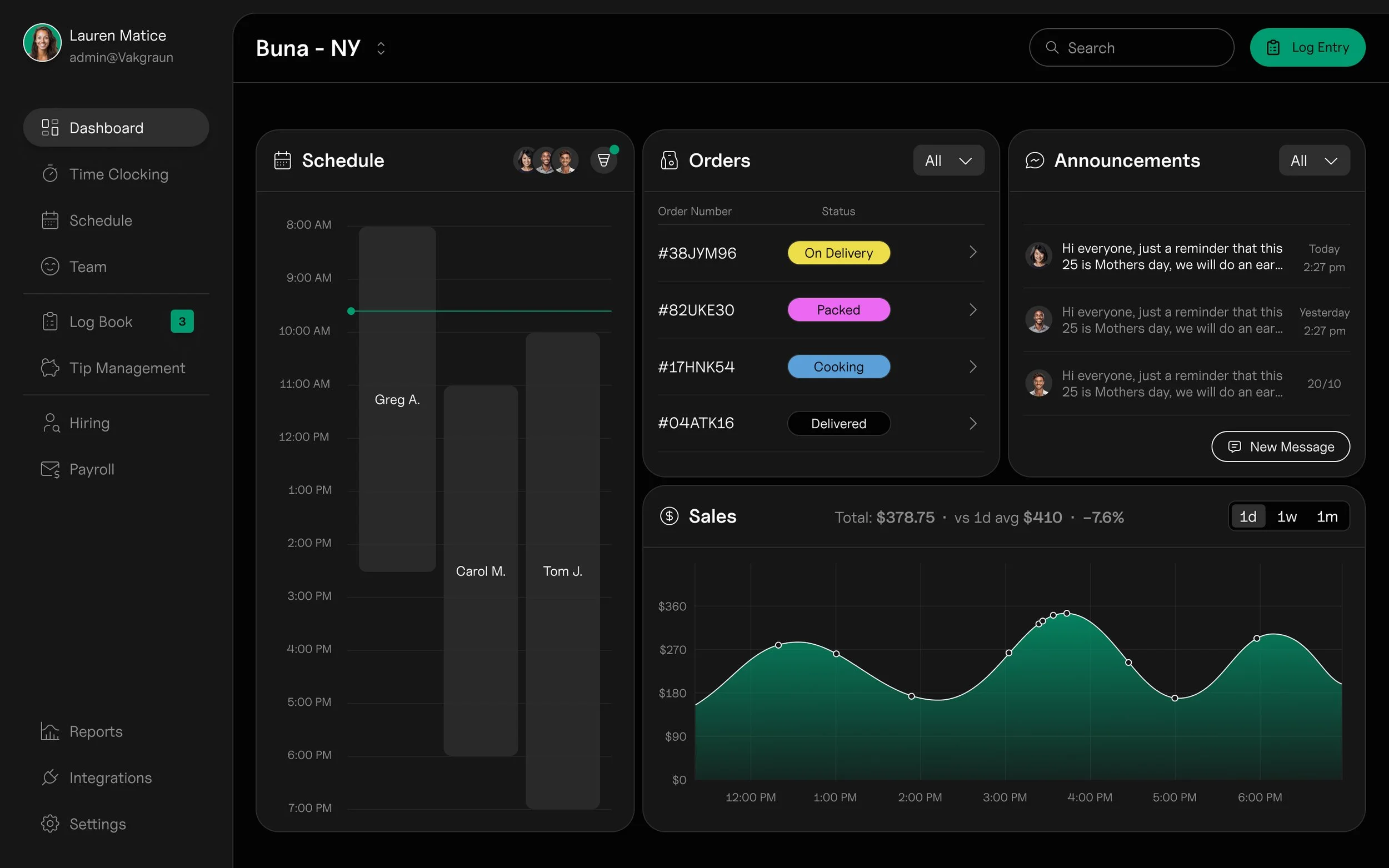
Task: Expand the Buna - NY location switcher
Action: [x=381, y=48]
